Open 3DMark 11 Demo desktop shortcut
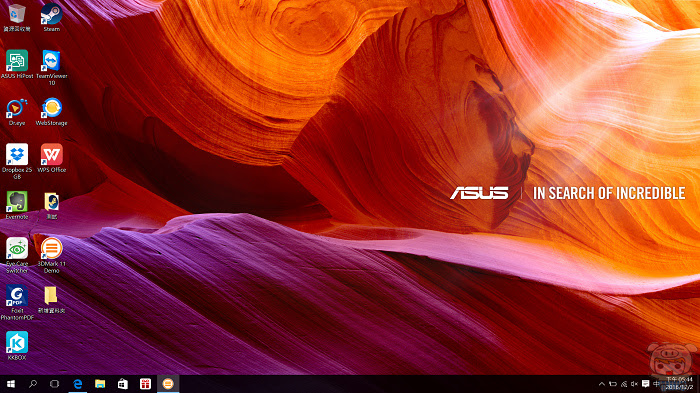The image size is (700, 393). 51,255
